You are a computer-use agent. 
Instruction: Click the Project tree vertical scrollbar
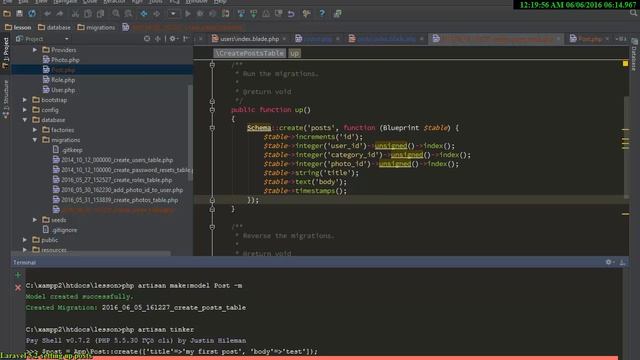coord(190,133)
